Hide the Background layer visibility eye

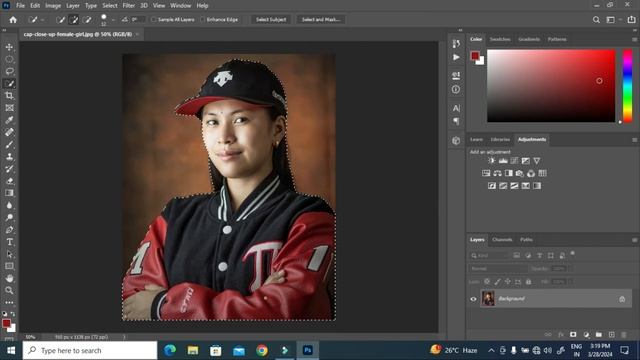pyautogui.click(x=473, y=299)
